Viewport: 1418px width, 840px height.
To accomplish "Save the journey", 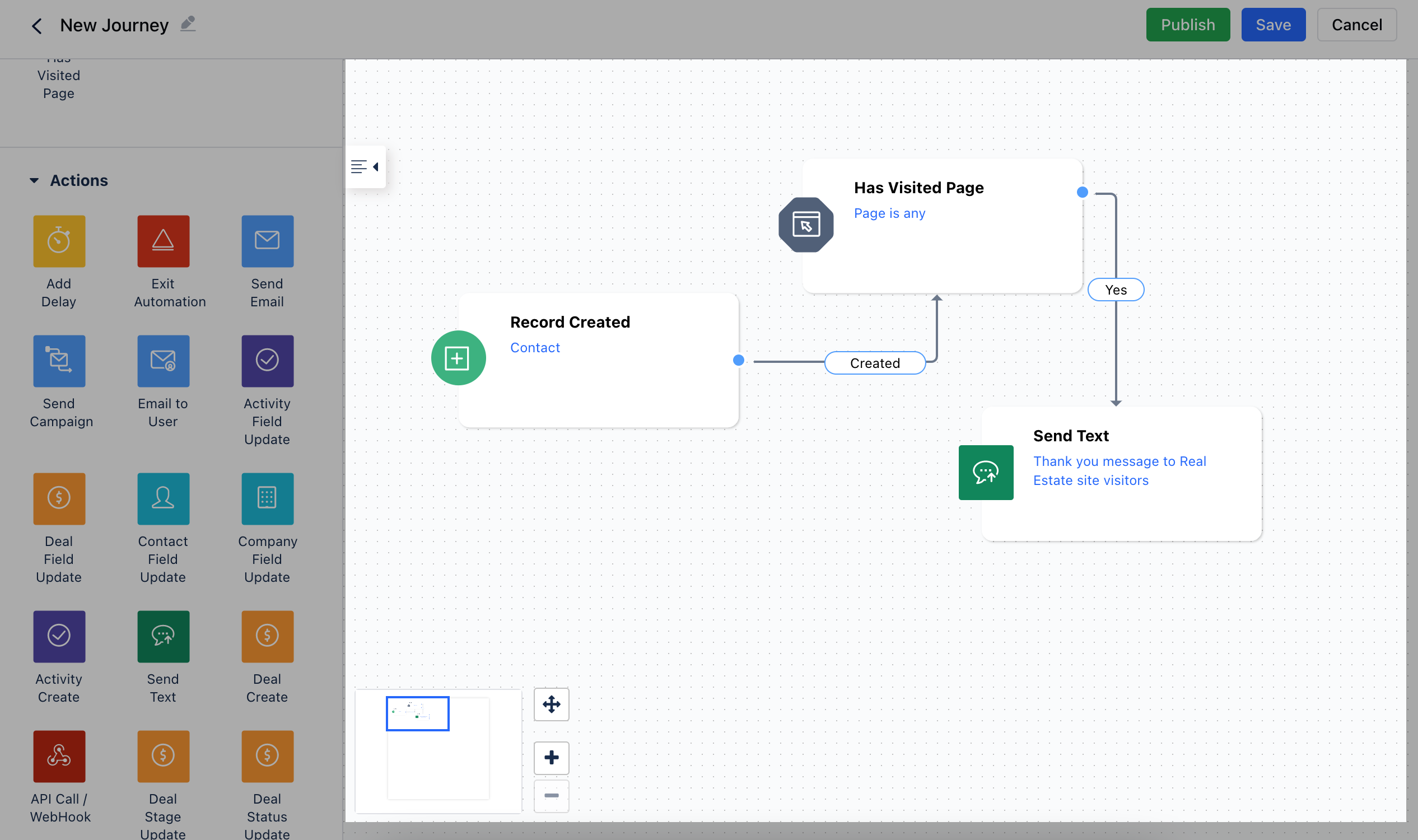I will coord(1272,25).
